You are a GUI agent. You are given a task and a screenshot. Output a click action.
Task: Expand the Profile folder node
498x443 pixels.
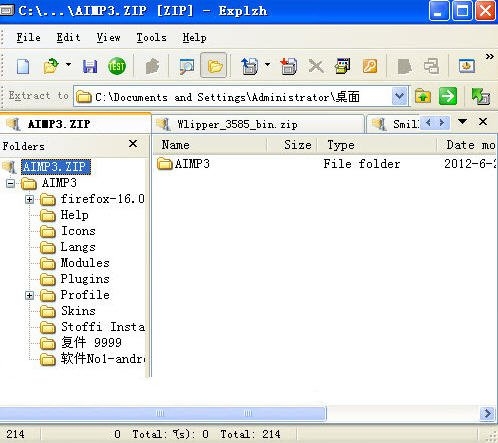point(30,295)
